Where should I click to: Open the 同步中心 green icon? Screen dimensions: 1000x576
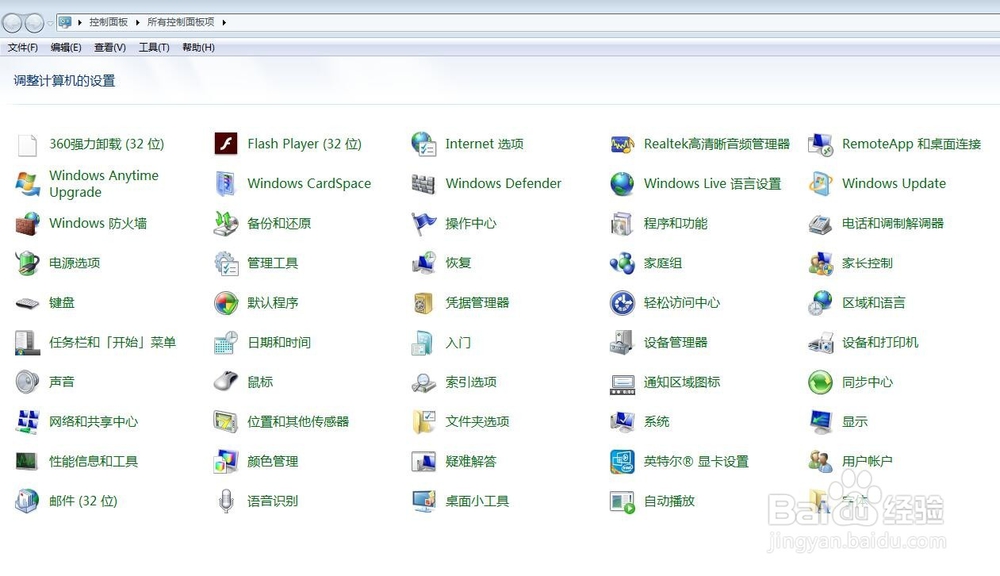click(x=820, y=382)
